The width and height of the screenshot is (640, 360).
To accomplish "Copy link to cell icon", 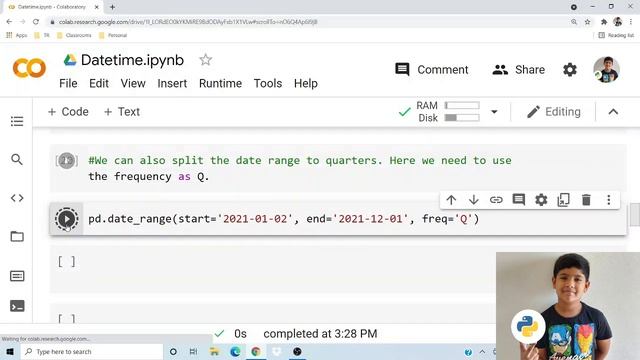I will 496,200.
